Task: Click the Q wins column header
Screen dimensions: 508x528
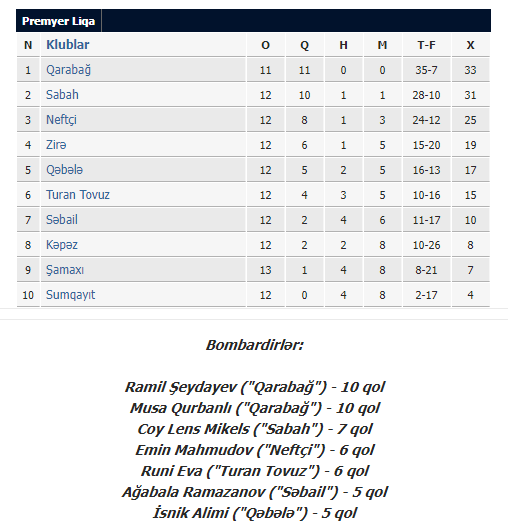Action: coord(304,45)
